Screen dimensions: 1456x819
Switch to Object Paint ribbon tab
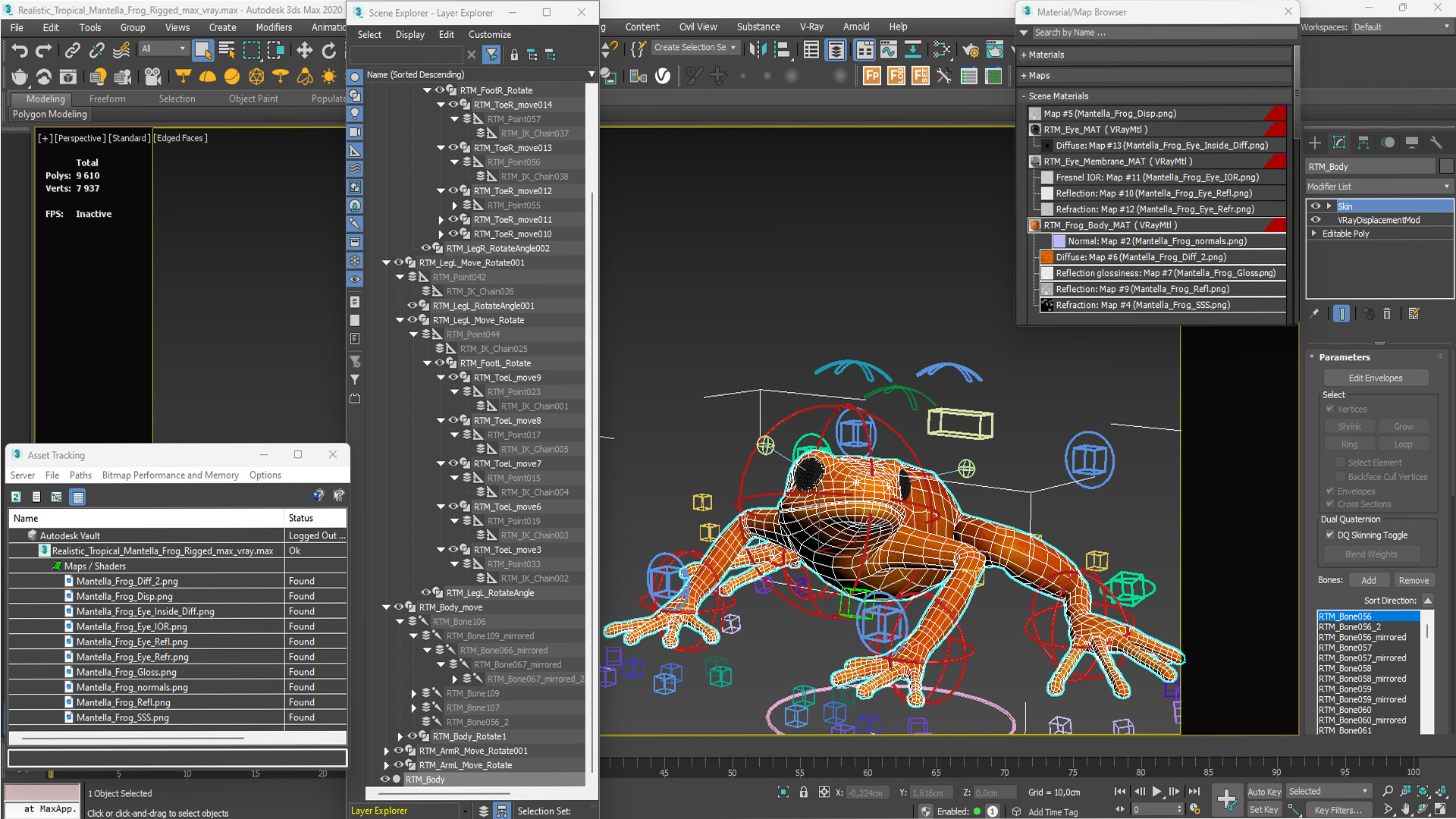(253, 99)
